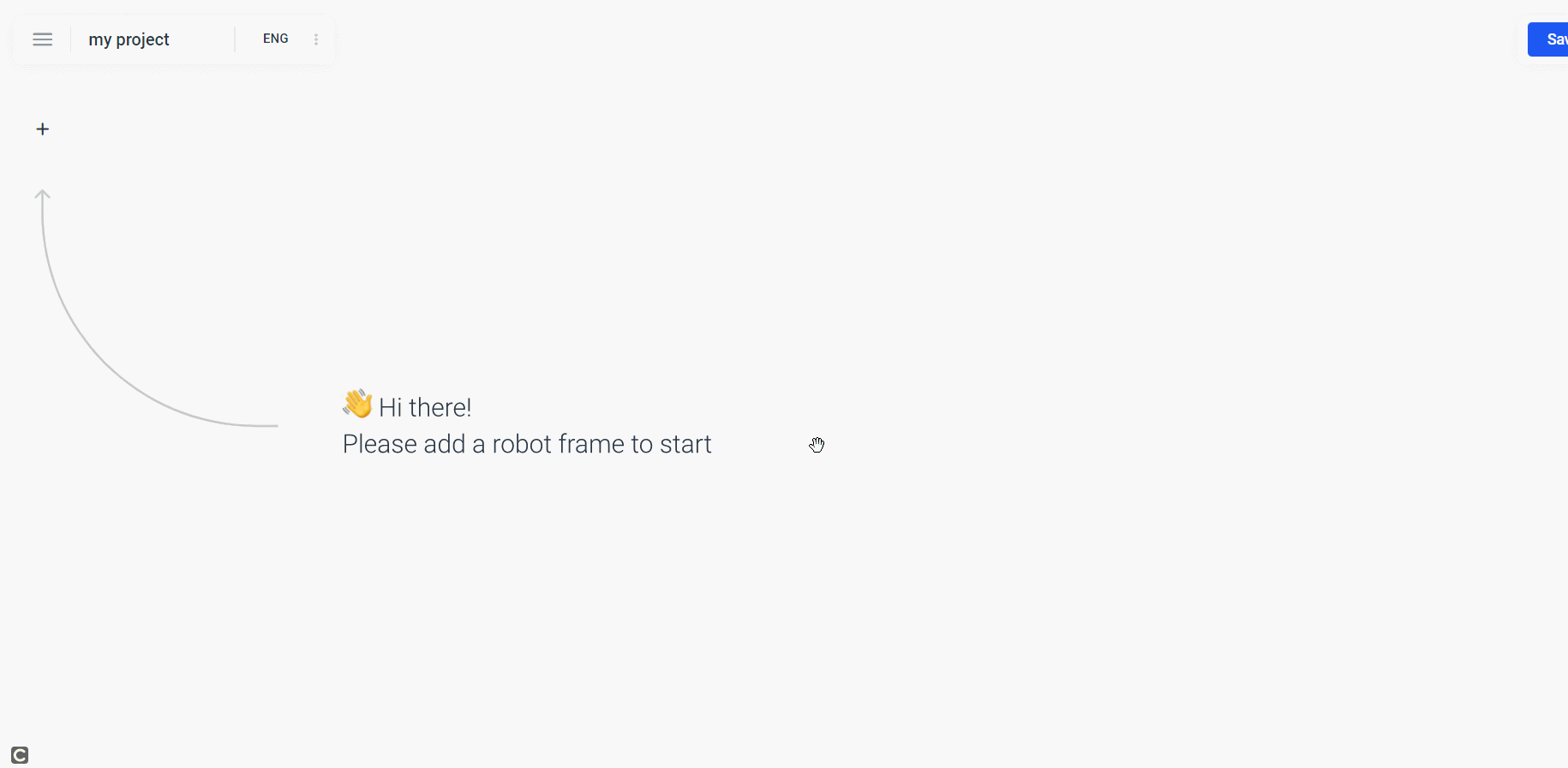This screenshot has height=768, width=1568.
Task: Click the gray C badge icon
Action: coord(20,755)
